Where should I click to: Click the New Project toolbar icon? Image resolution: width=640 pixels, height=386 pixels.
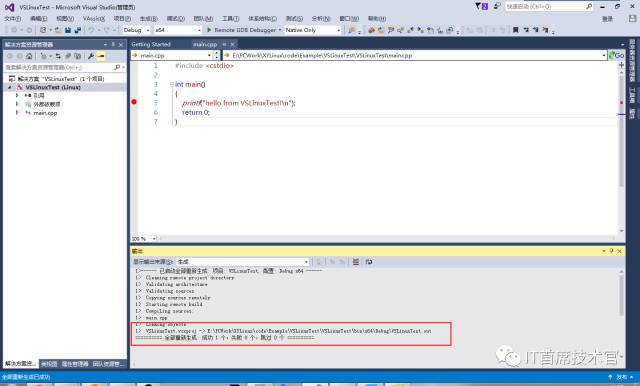[x=43, y=30]
